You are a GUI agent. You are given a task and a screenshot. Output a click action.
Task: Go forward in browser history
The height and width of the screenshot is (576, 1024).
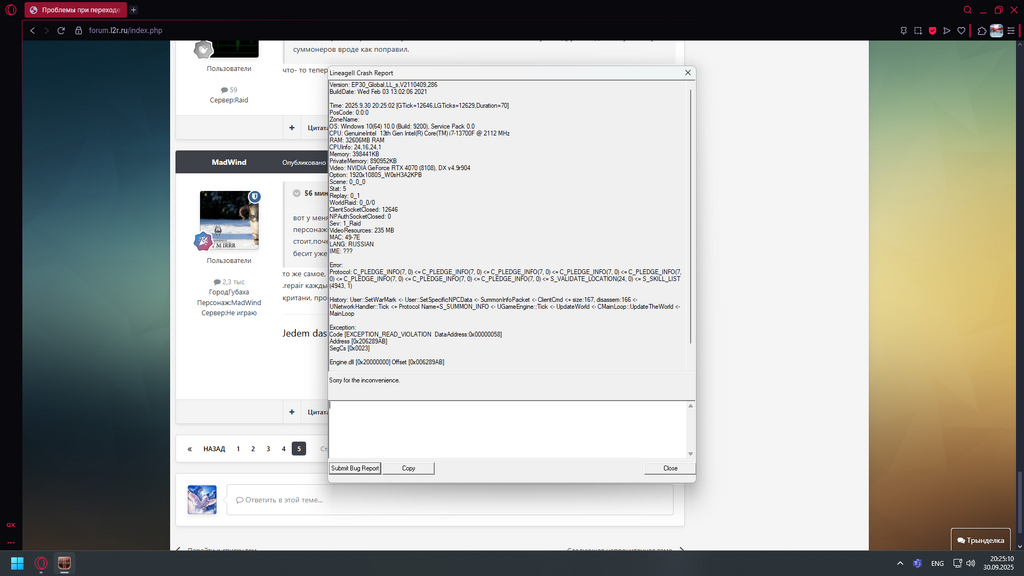46,31
